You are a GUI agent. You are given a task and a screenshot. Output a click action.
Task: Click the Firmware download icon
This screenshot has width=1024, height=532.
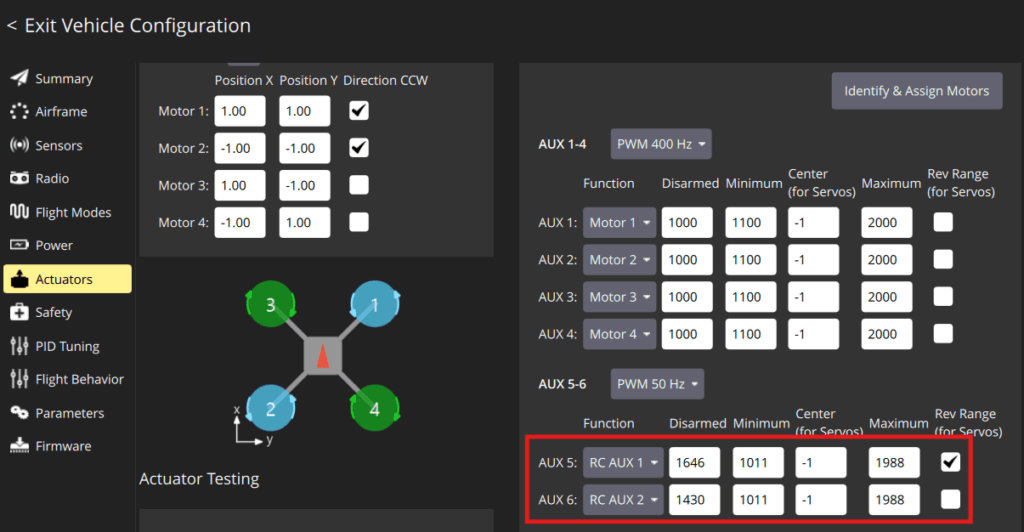(x=20, y=446)
